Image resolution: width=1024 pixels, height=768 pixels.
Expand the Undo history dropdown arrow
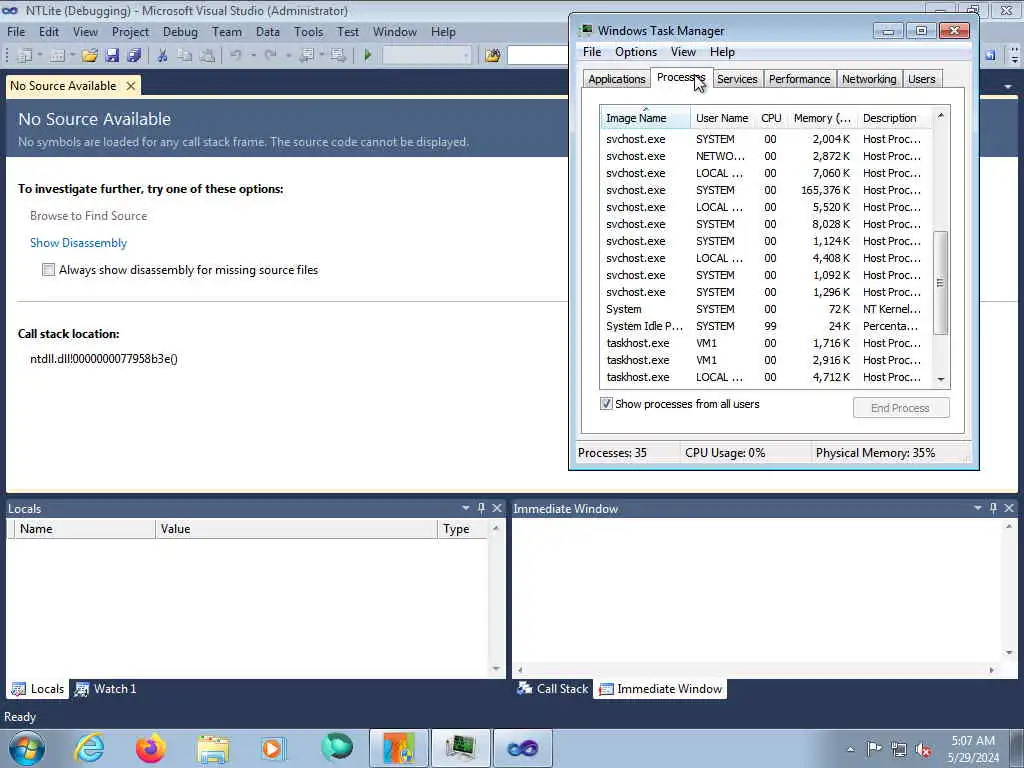(x=252, y=56)
